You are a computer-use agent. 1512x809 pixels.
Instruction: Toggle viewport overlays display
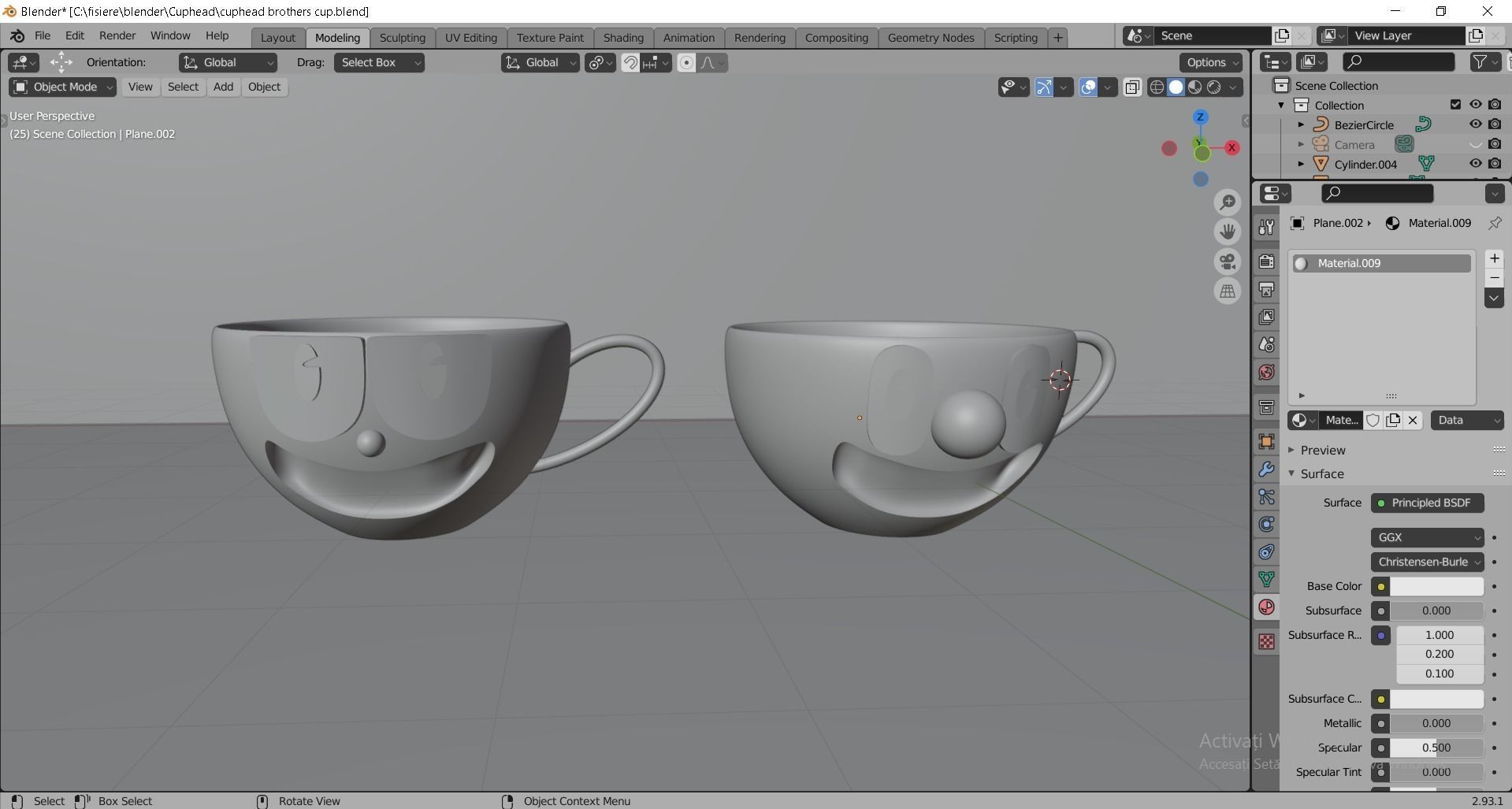pyautogui.click(x=1088, y=87)
